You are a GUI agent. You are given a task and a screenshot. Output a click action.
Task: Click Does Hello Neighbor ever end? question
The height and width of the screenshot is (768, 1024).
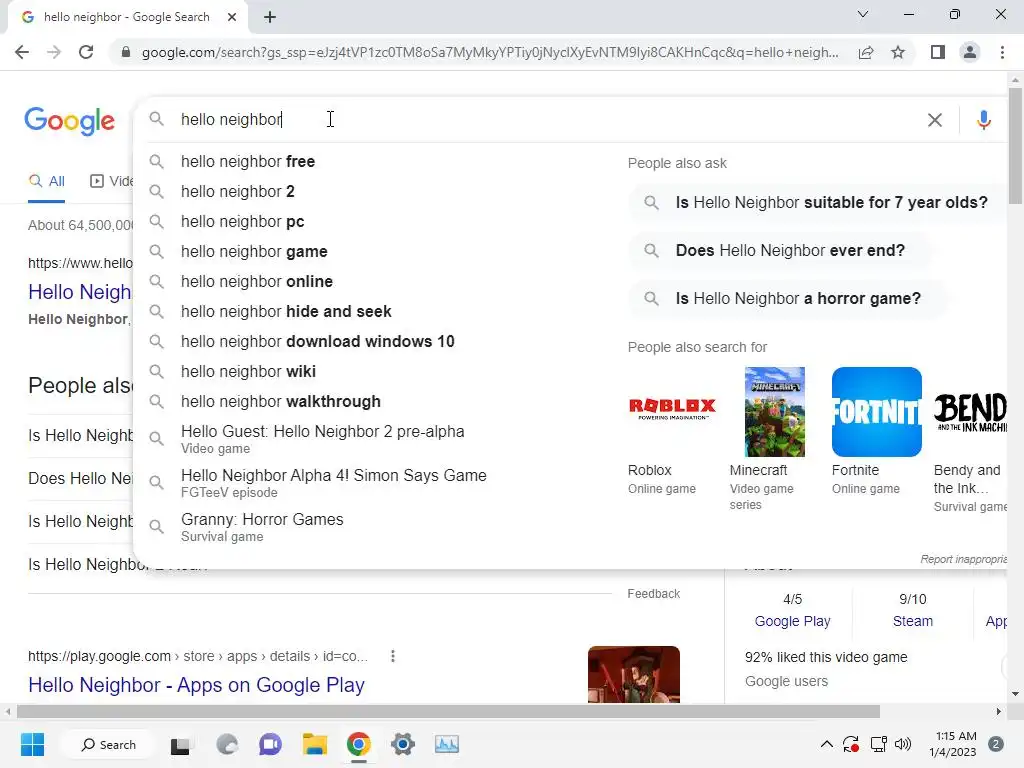[x=780, y=250]
